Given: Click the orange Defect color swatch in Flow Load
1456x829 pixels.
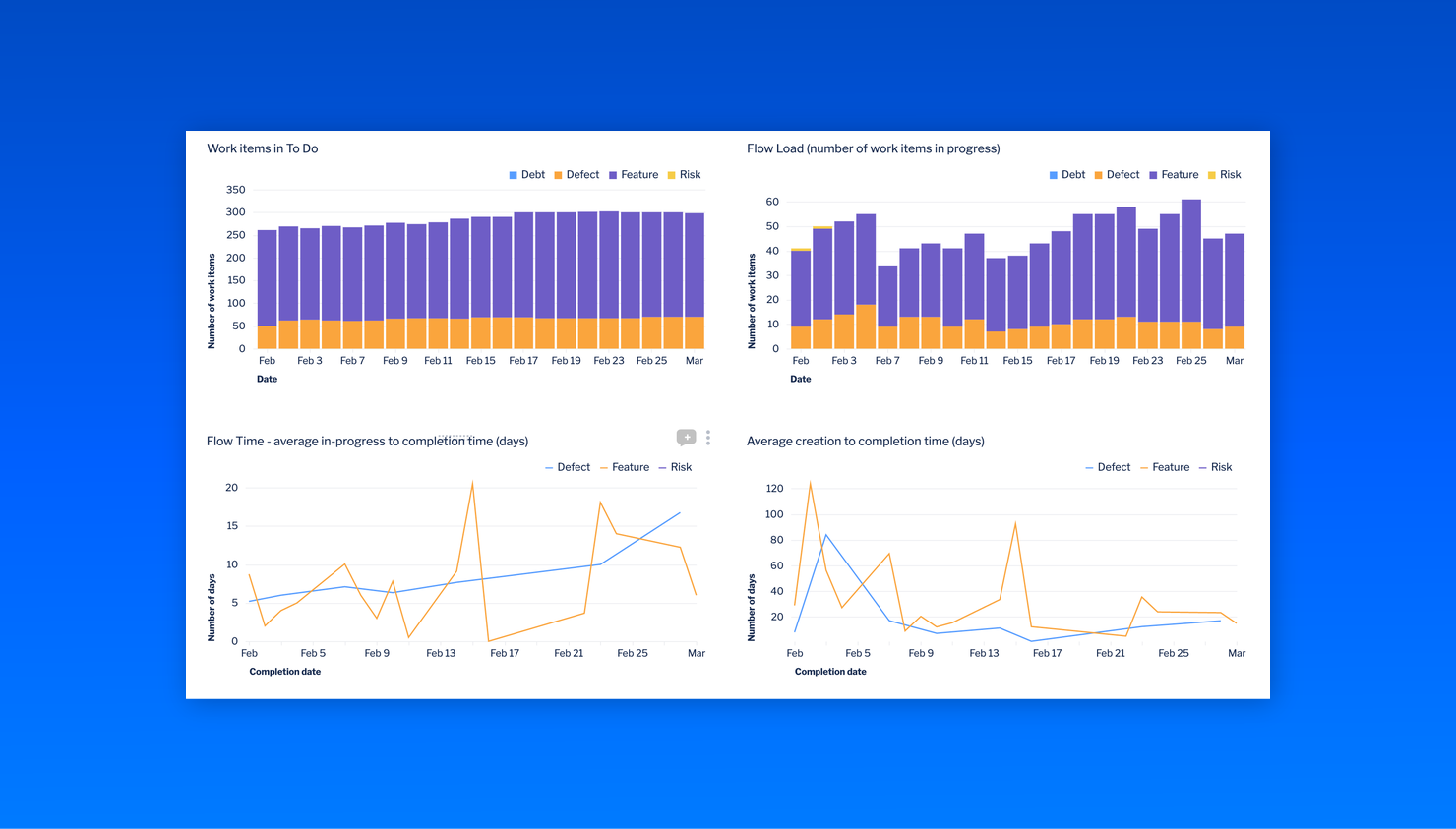Looking at the screenshot, I should pyautogui.click(x=1099, y=174).
